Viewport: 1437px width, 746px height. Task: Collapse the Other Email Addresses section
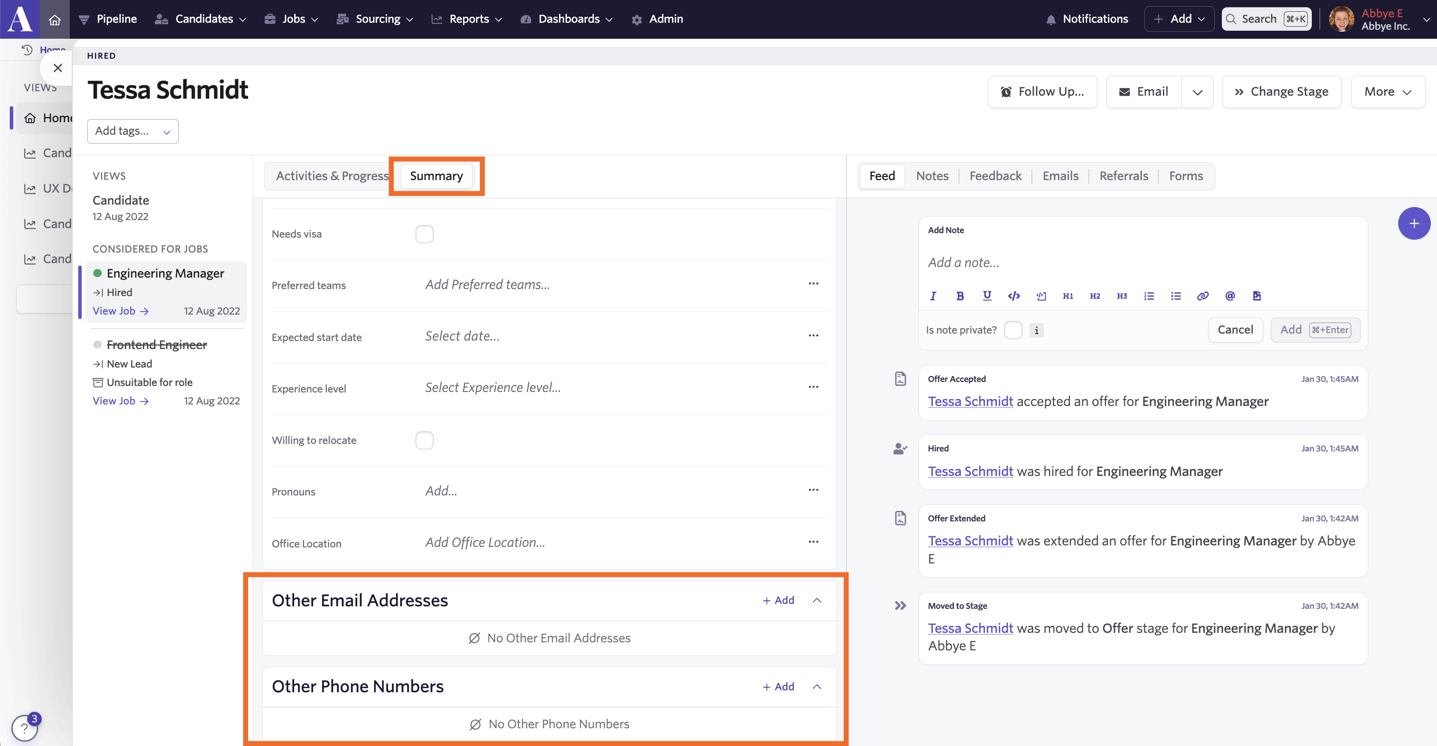click(x=817, y=601)
